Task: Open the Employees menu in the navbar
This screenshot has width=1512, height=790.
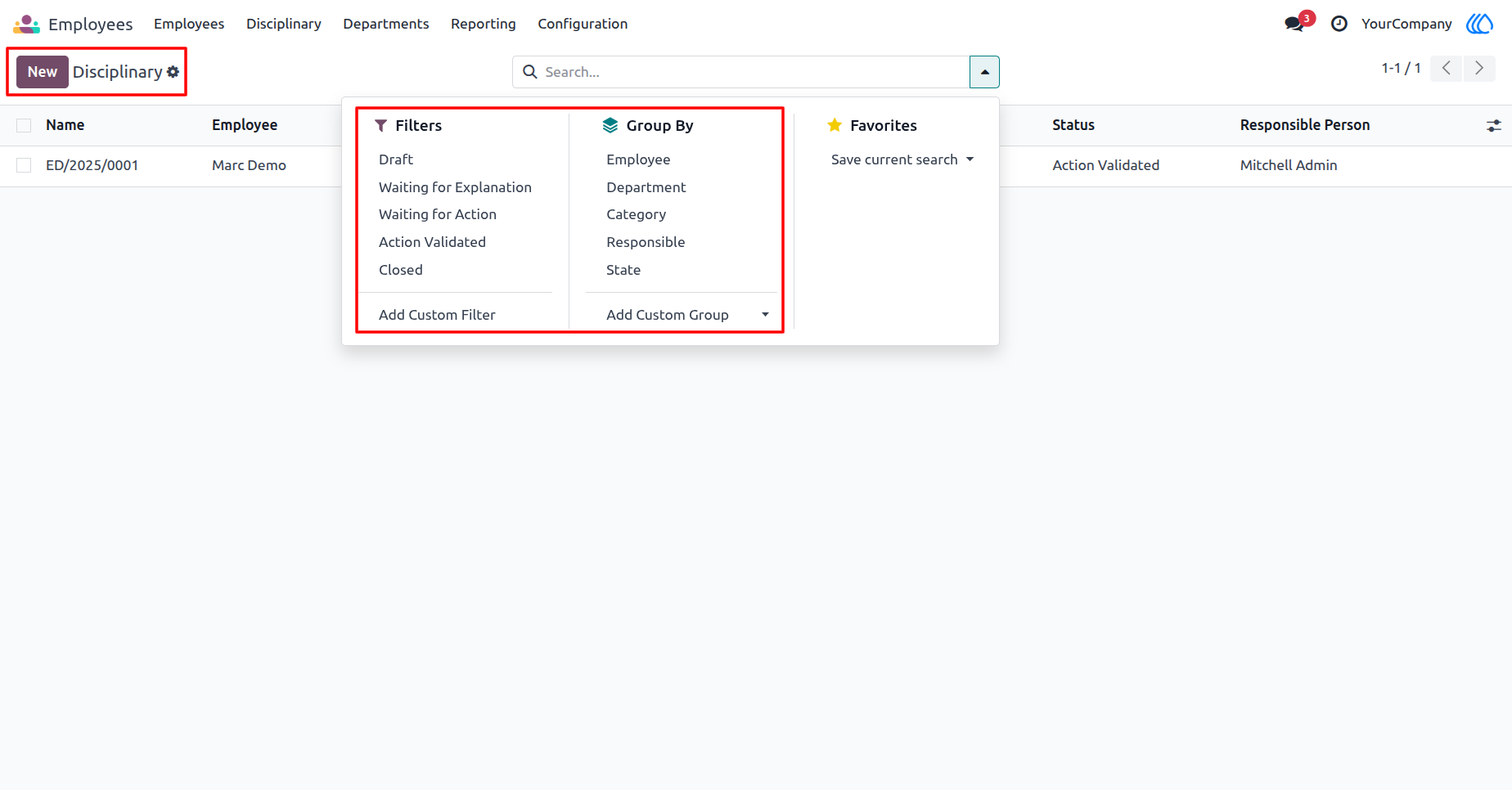Action: (x=189, y=24)
